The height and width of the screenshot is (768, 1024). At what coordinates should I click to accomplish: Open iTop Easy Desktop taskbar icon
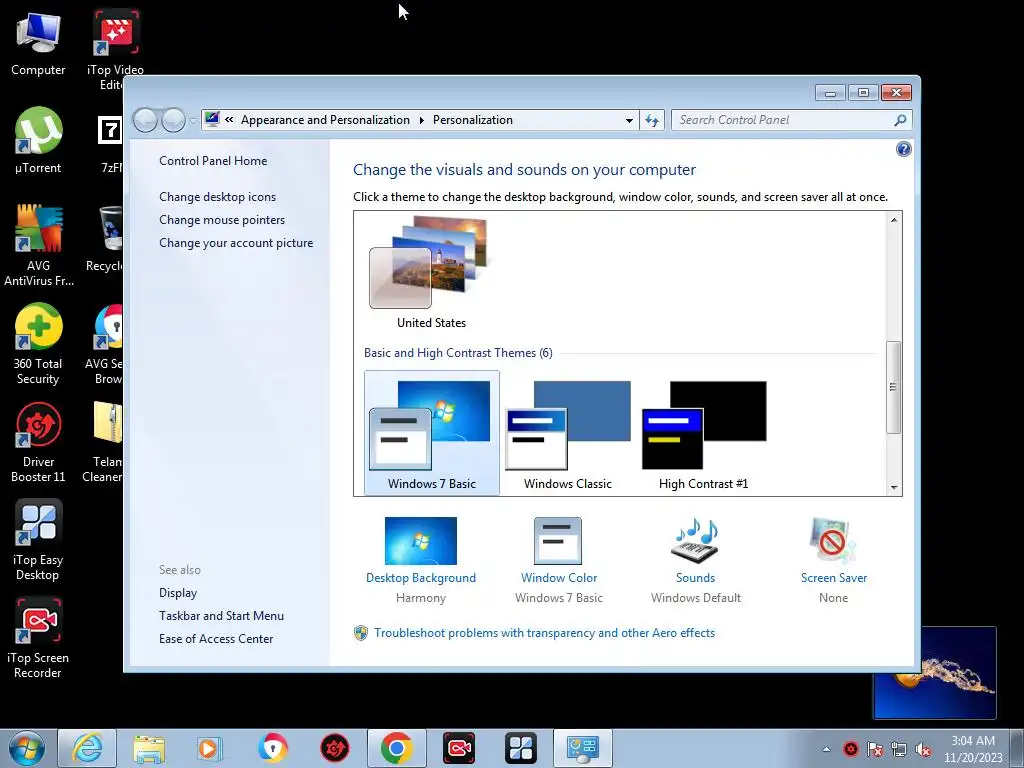(520, 748)
